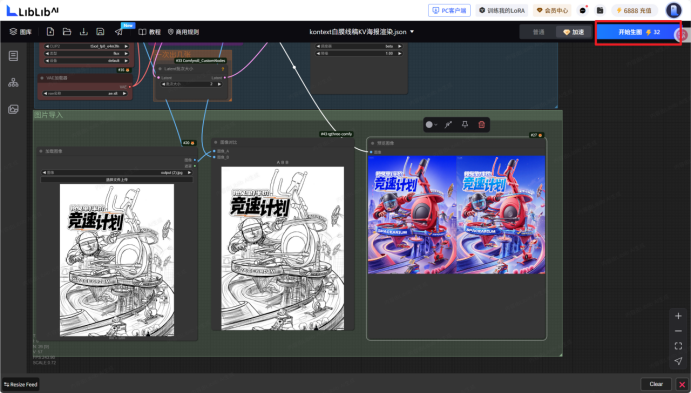Click 开始生图 start generation button

pos(638,32)
